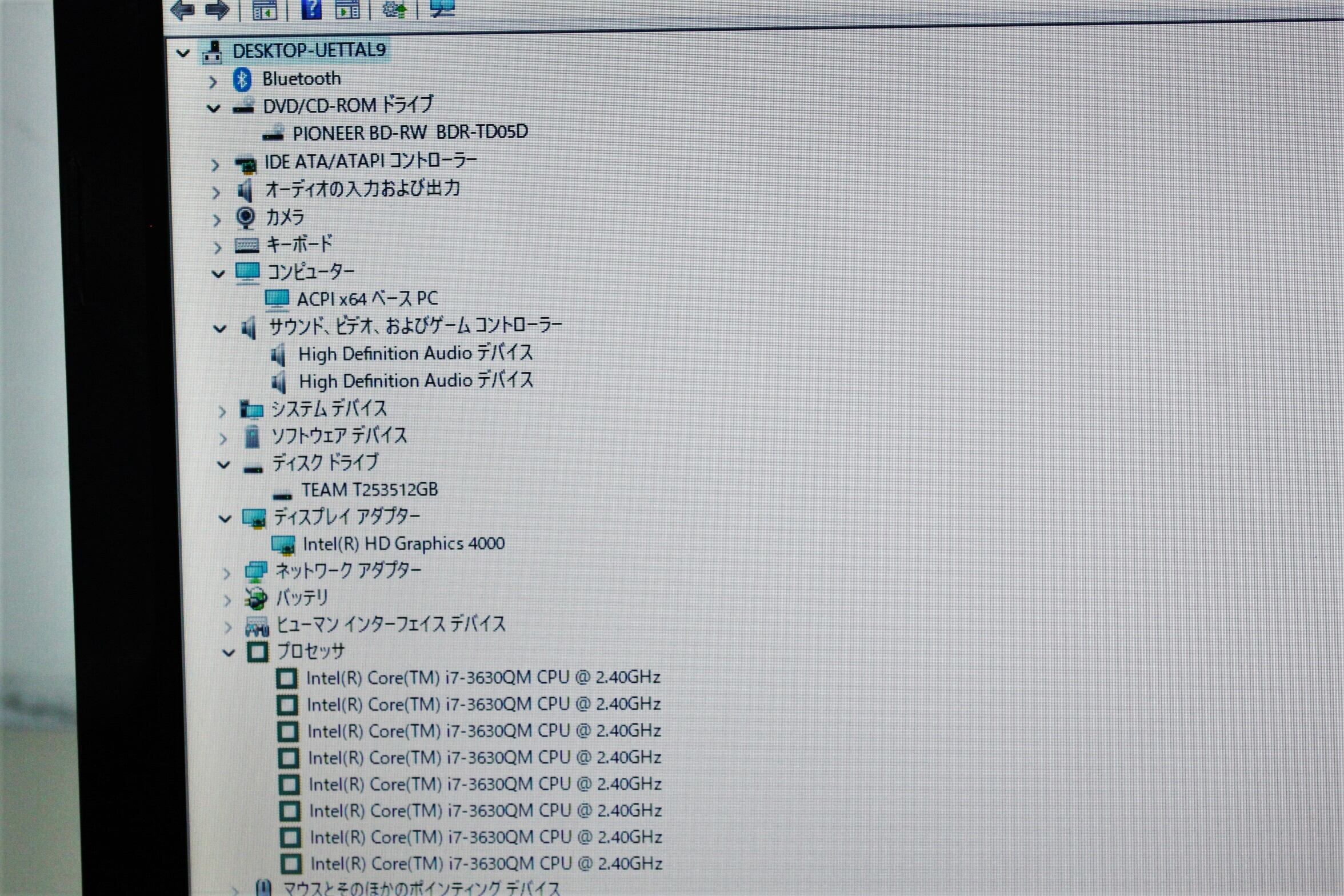Image resolution: width=1344 pixels, height=896 pixels.
Task: Click the DESKTOP-UETTAL9 computer root icon
Action: point(212,52)
